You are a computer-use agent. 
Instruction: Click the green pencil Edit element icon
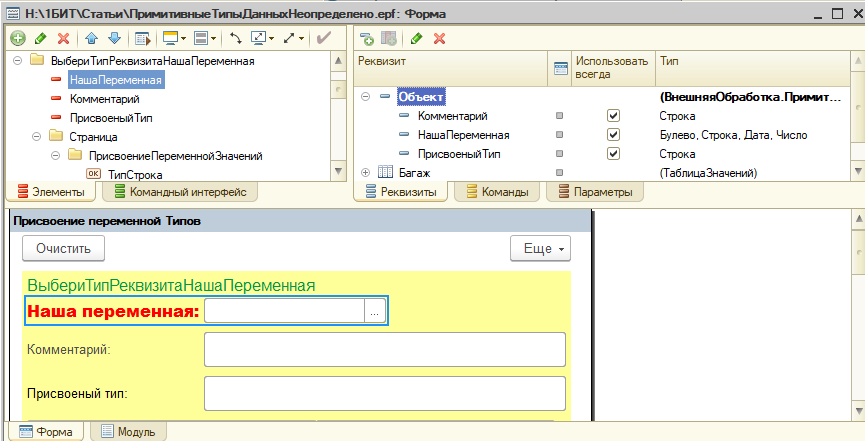tap(41, 38)
